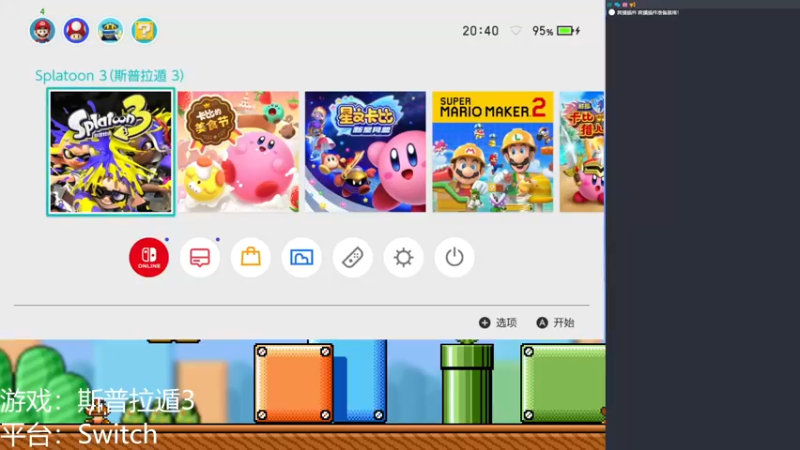Viewport: 800px width, 450px height.
Task: Select the partially visible Kirby Fighters tile
Action: click(582, 152)
